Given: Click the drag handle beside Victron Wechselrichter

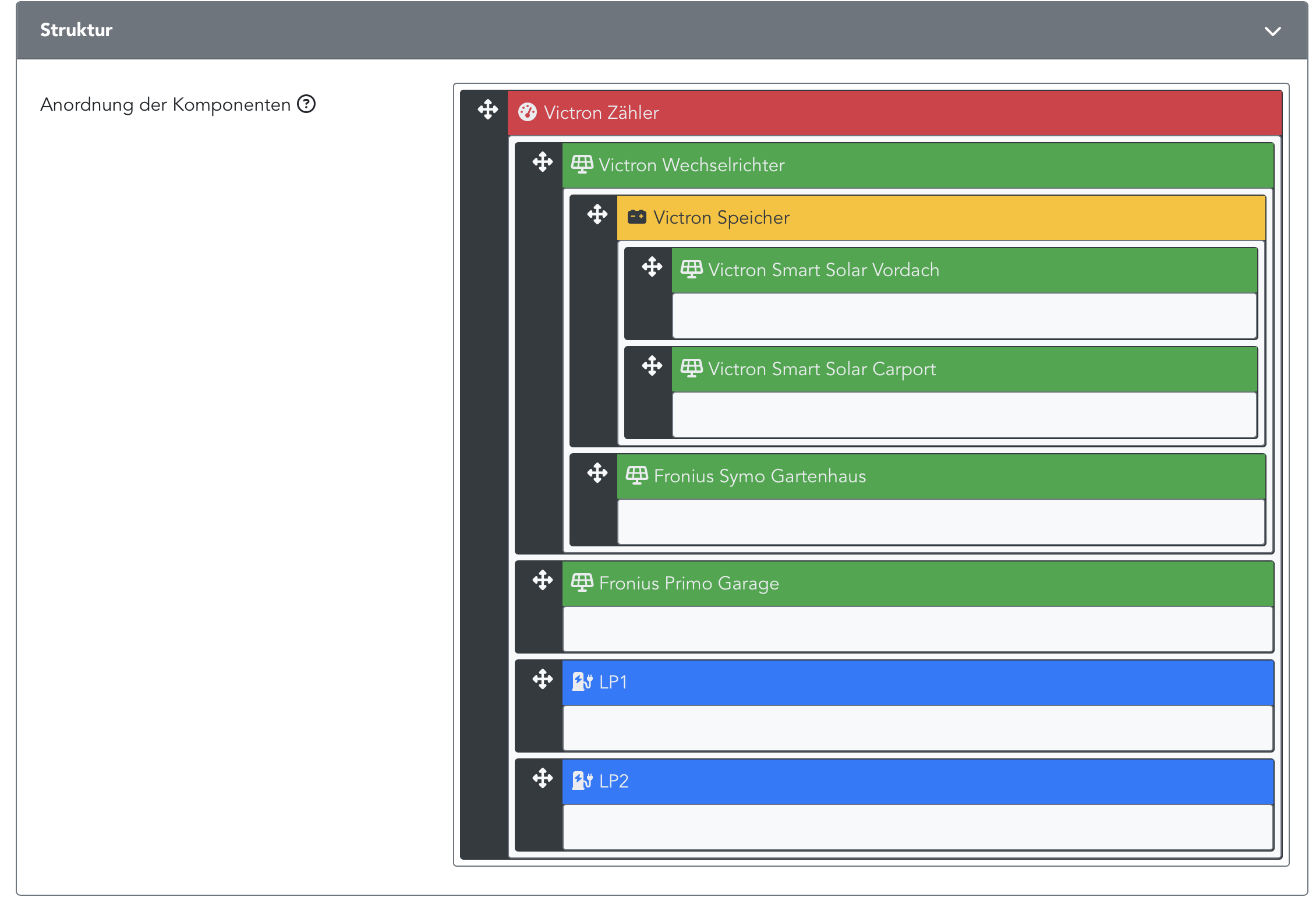Looking at the screenshot, I should (x=542, y=162).
